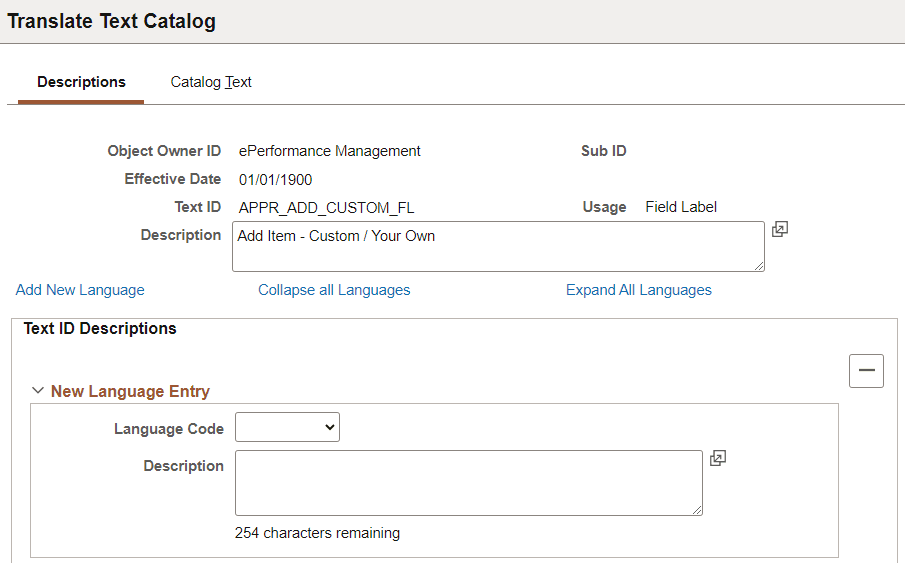Grab resize handle of top Description textarea
The image size is (905, 563).
click(759, 265)
